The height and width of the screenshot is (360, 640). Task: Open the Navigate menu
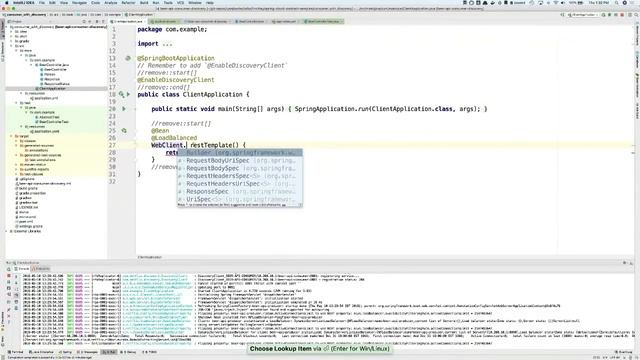click(79, 2)
